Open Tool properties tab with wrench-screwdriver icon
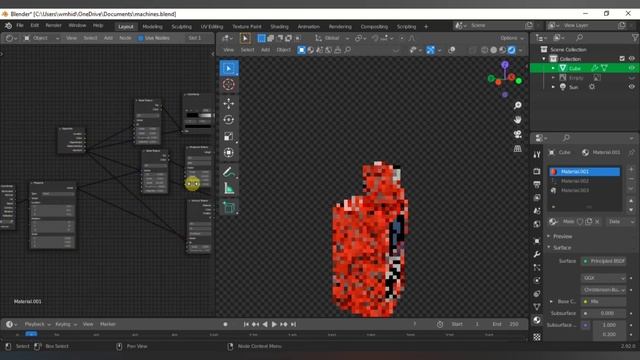The width and height of the screenshot is (640, 360). click(537, 154)
